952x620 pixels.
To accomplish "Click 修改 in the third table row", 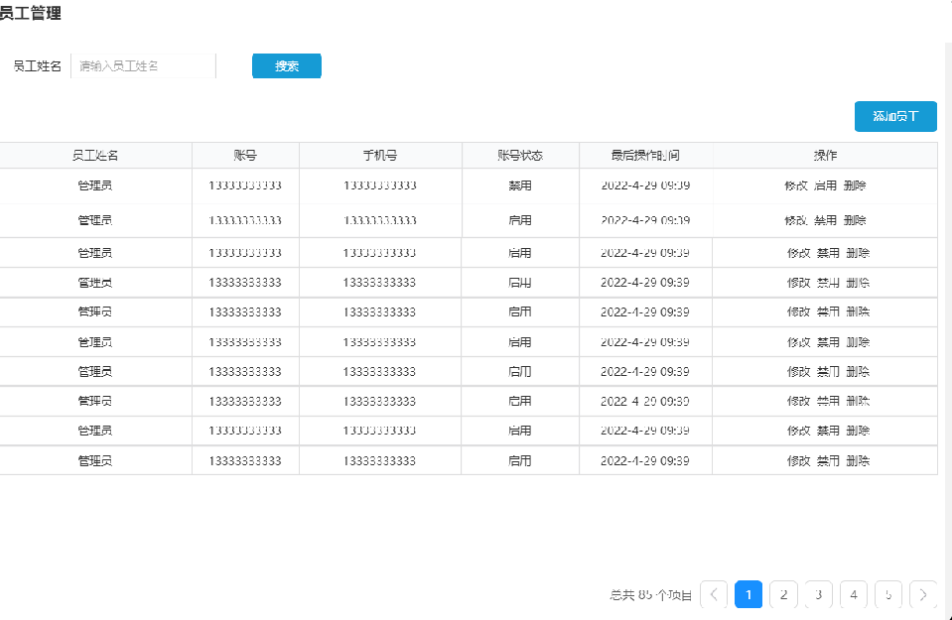I will click(x=798, y=253).
